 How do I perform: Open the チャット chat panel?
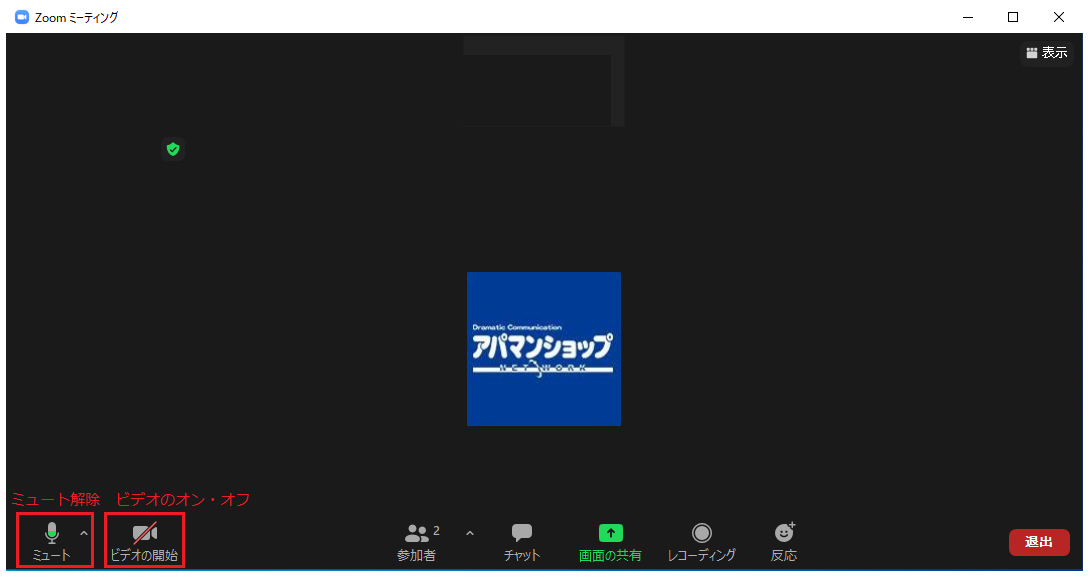pyautogui.click(x=522, y=542)
